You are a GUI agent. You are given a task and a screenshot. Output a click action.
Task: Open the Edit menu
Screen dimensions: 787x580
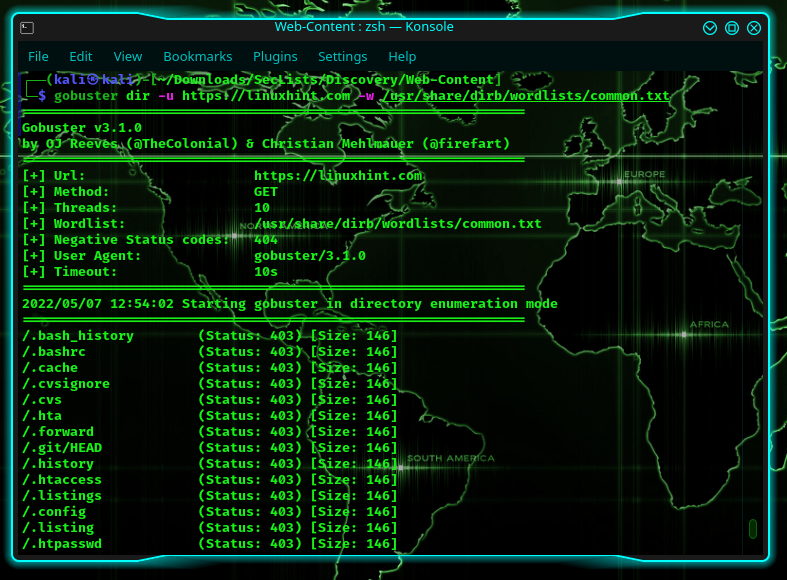pos(81,57)
